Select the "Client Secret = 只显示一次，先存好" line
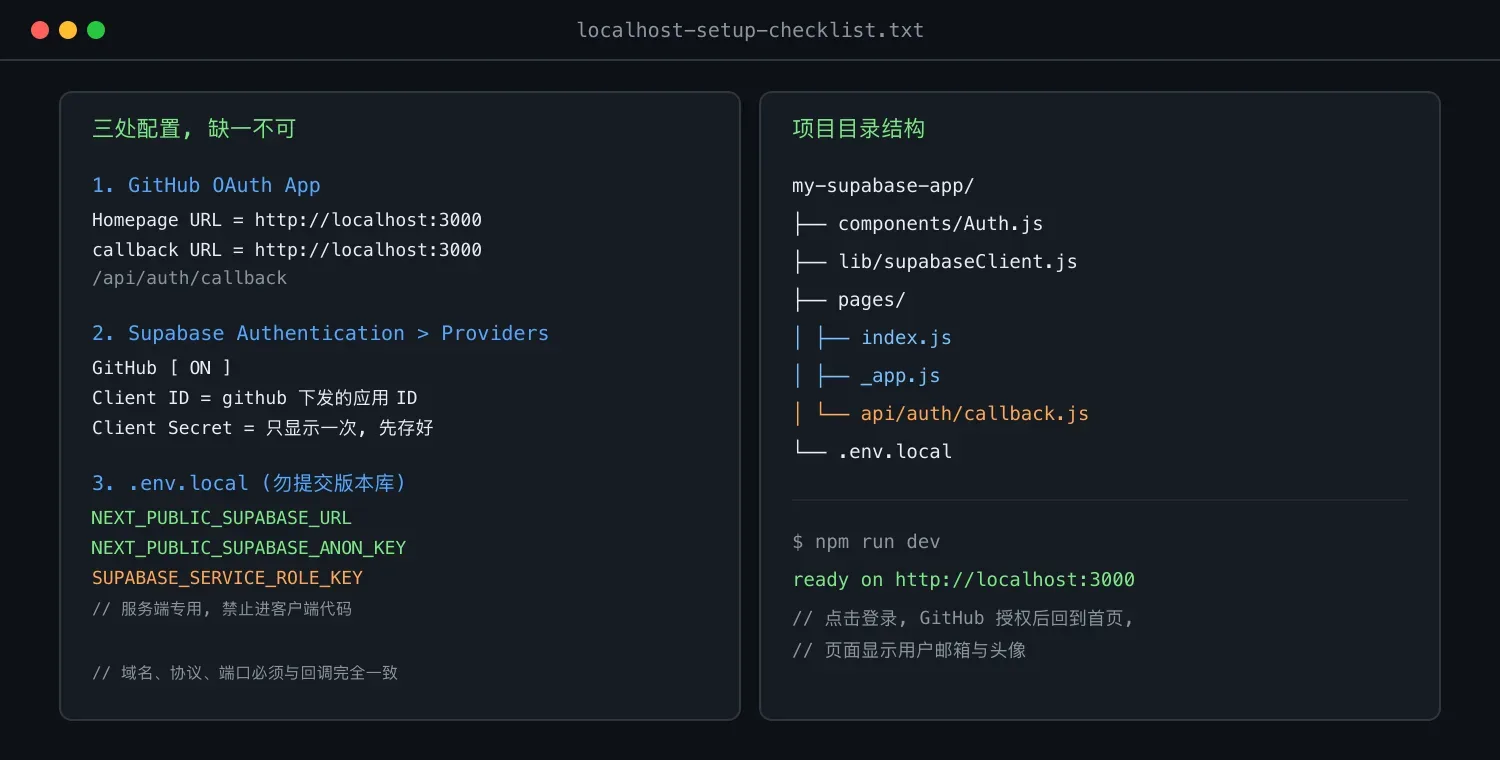Image resolution: width=1500 pixels, height=760 pixels. click(263, 428)
